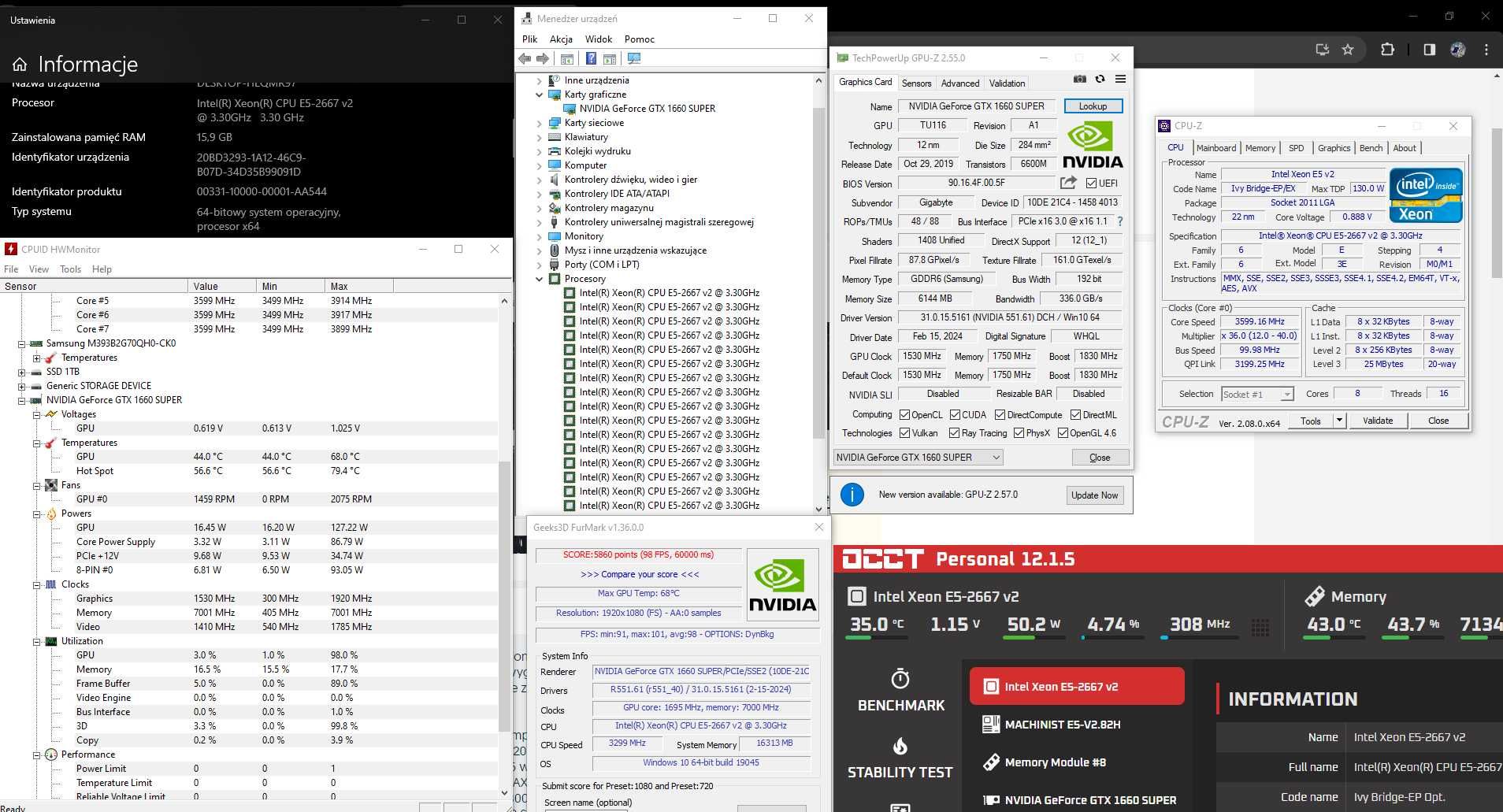
Task: Click the blue info icon in GPU-Z update bar
Action: point(852,495)
